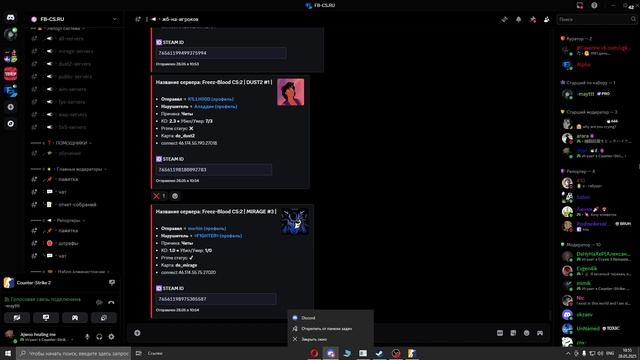Mute microphone in user panel

[87, 337]
